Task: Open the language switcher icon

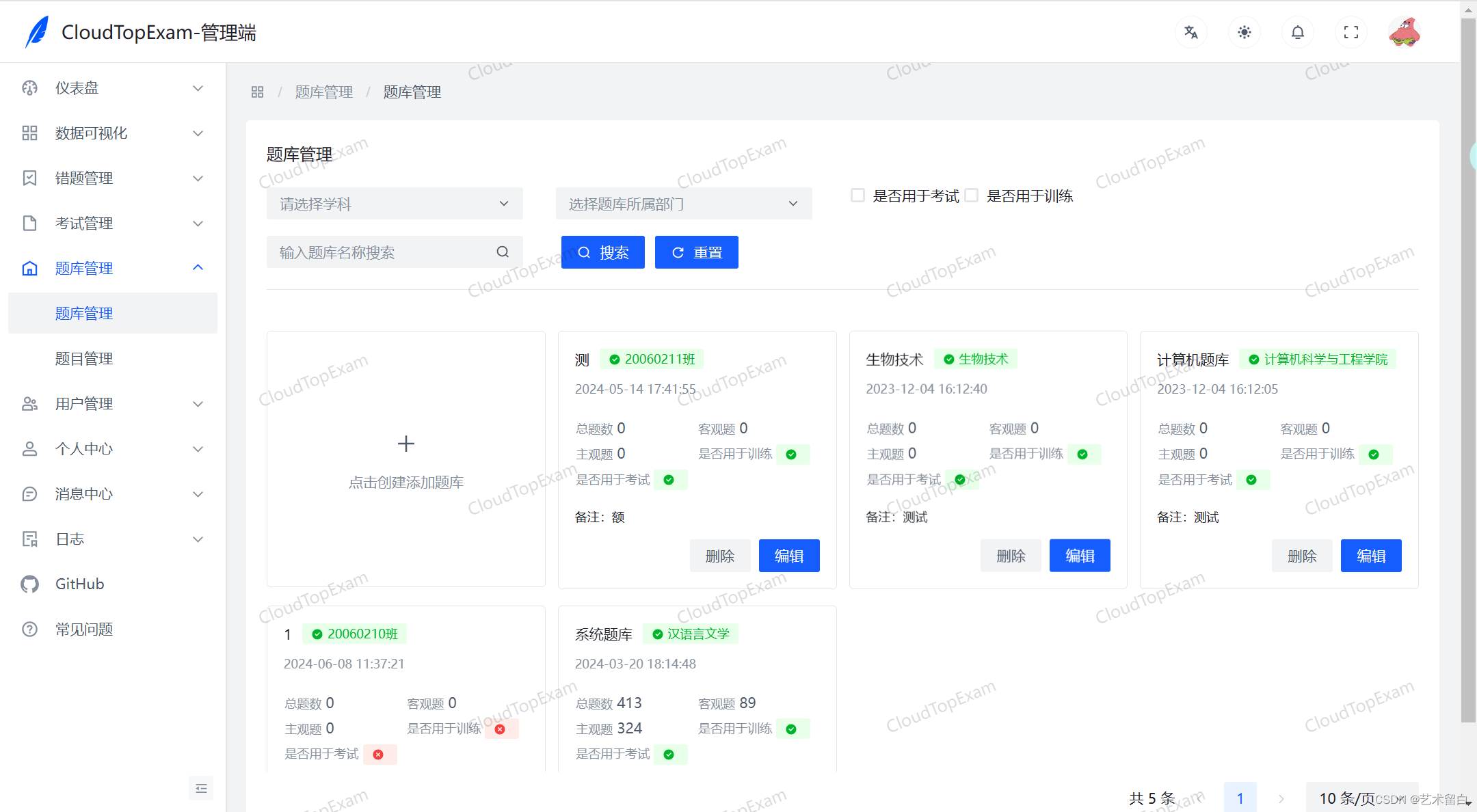Action: point(1190,31)
